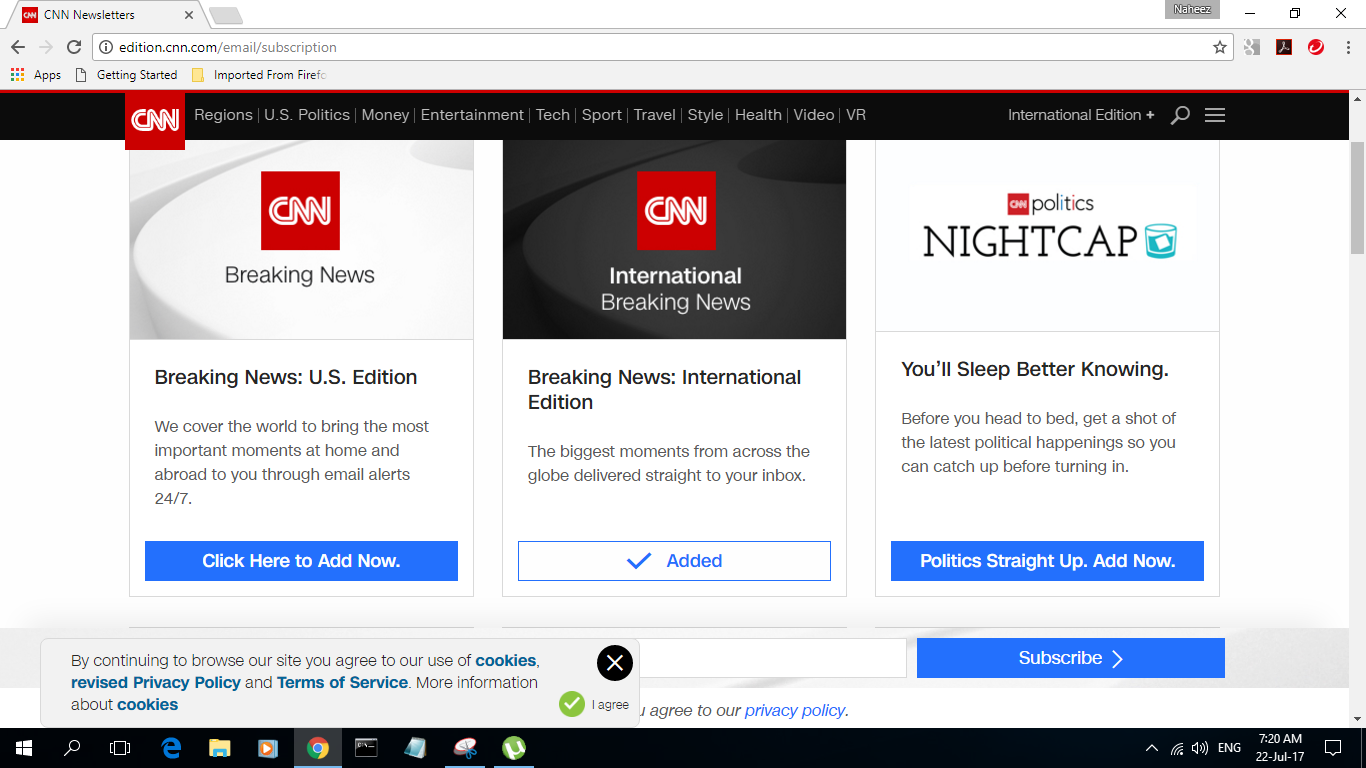Bookmark this page with the star icon

[x=1220, y=47]
